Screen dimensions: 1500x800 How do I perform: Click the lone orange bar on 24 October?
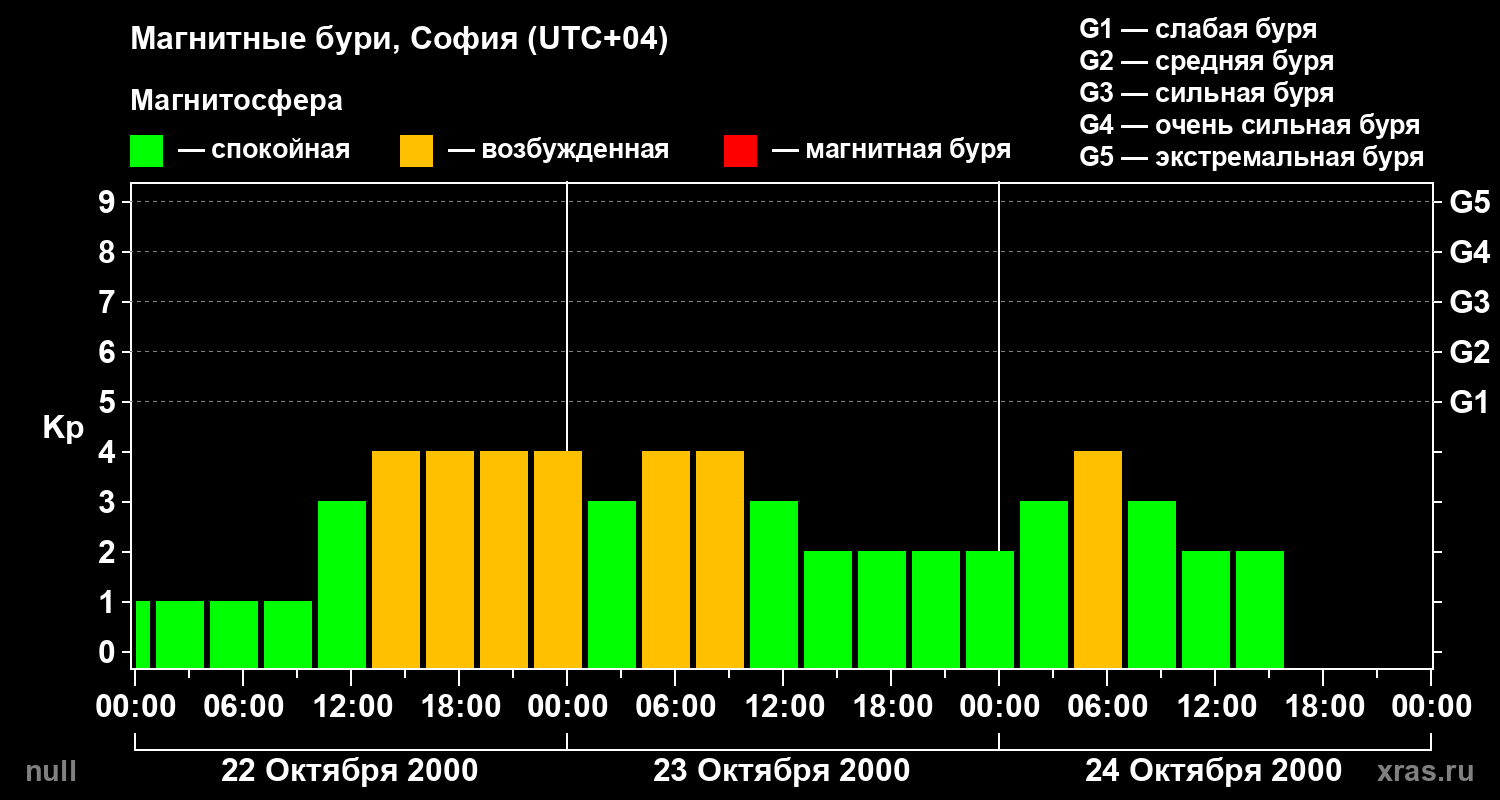pos(1098,559)
